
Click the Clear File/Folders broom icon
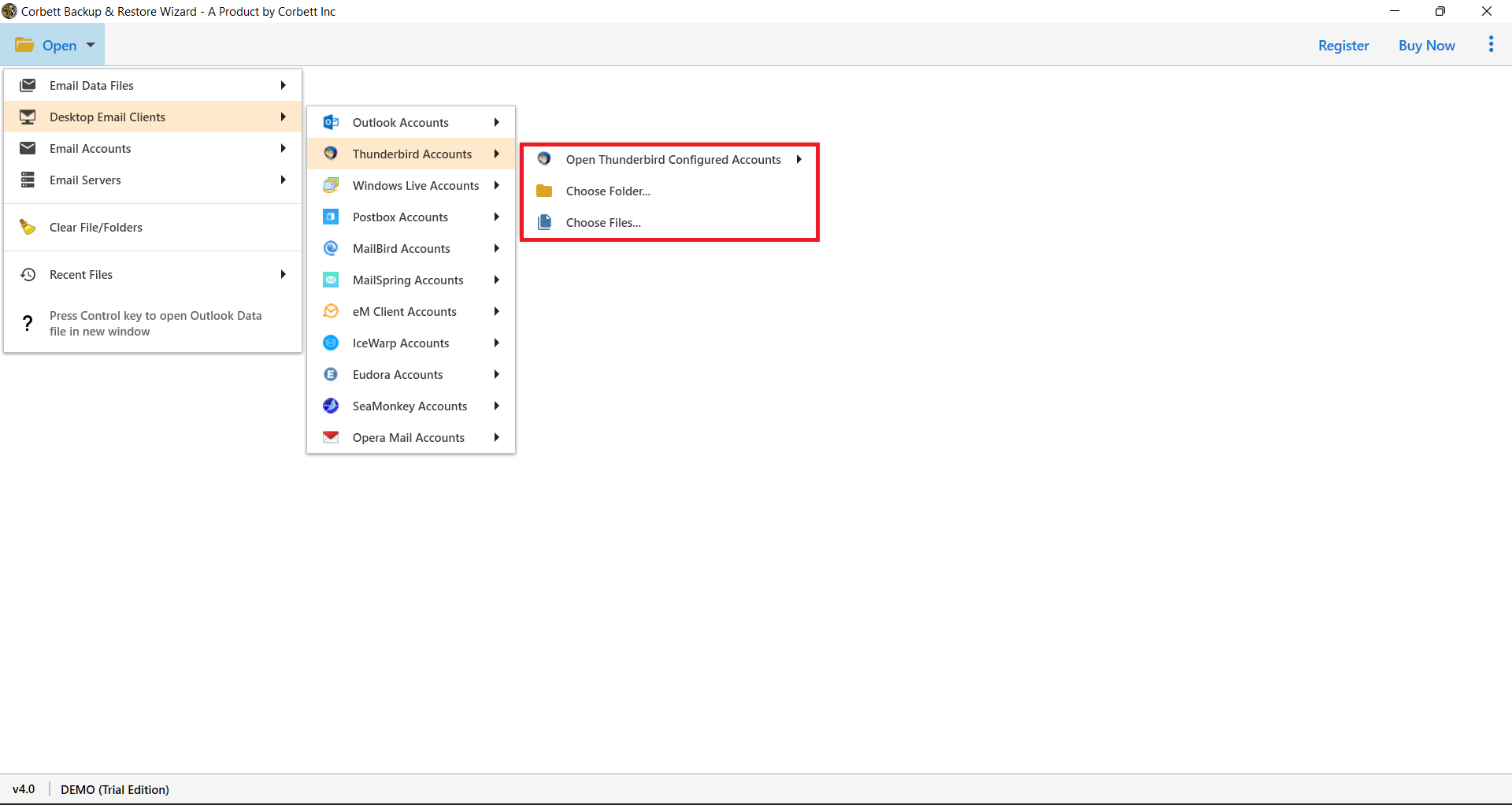point(28,227)
